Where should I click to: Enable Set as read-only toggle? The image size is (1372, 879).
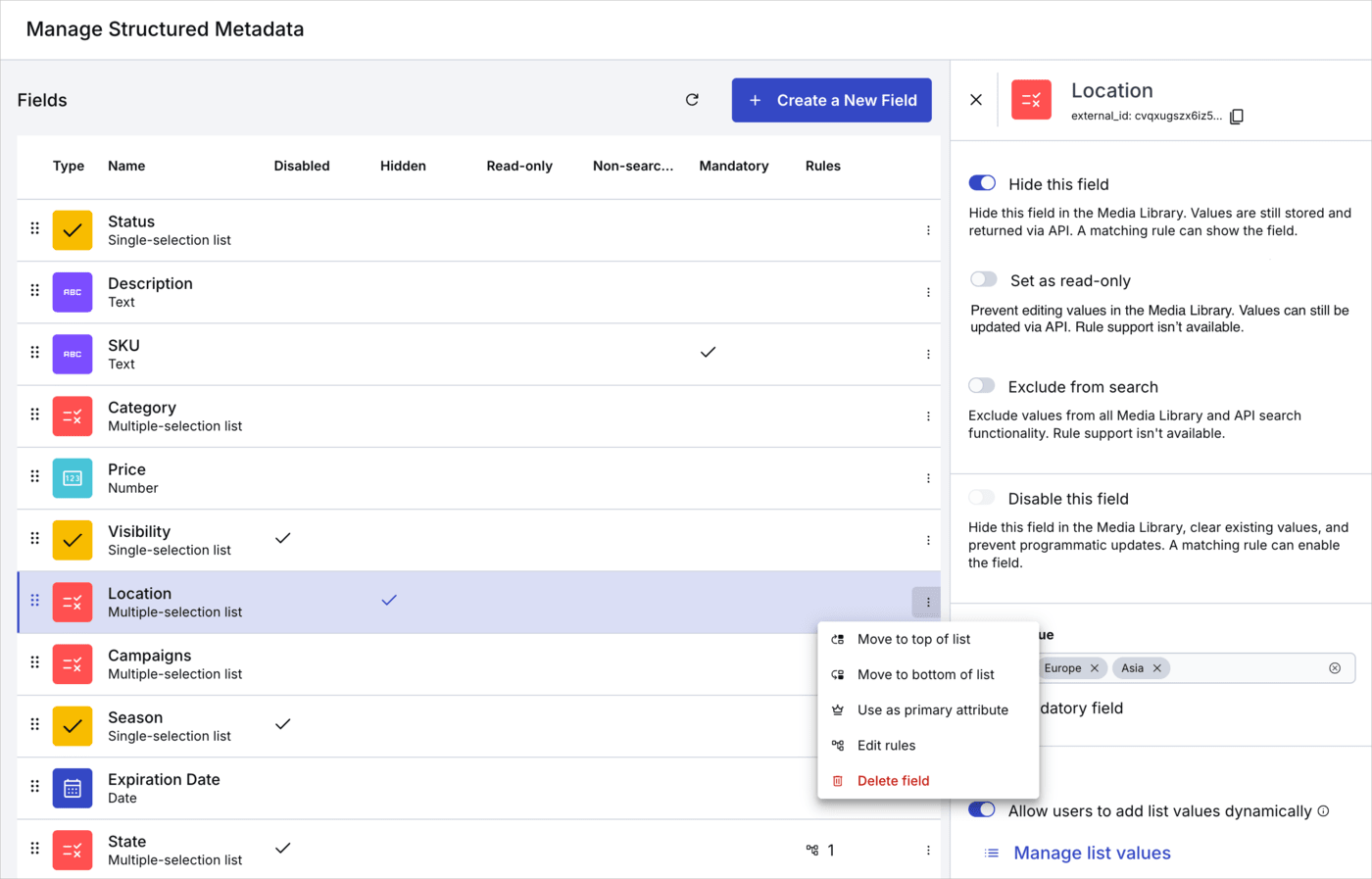pos(983,279)
